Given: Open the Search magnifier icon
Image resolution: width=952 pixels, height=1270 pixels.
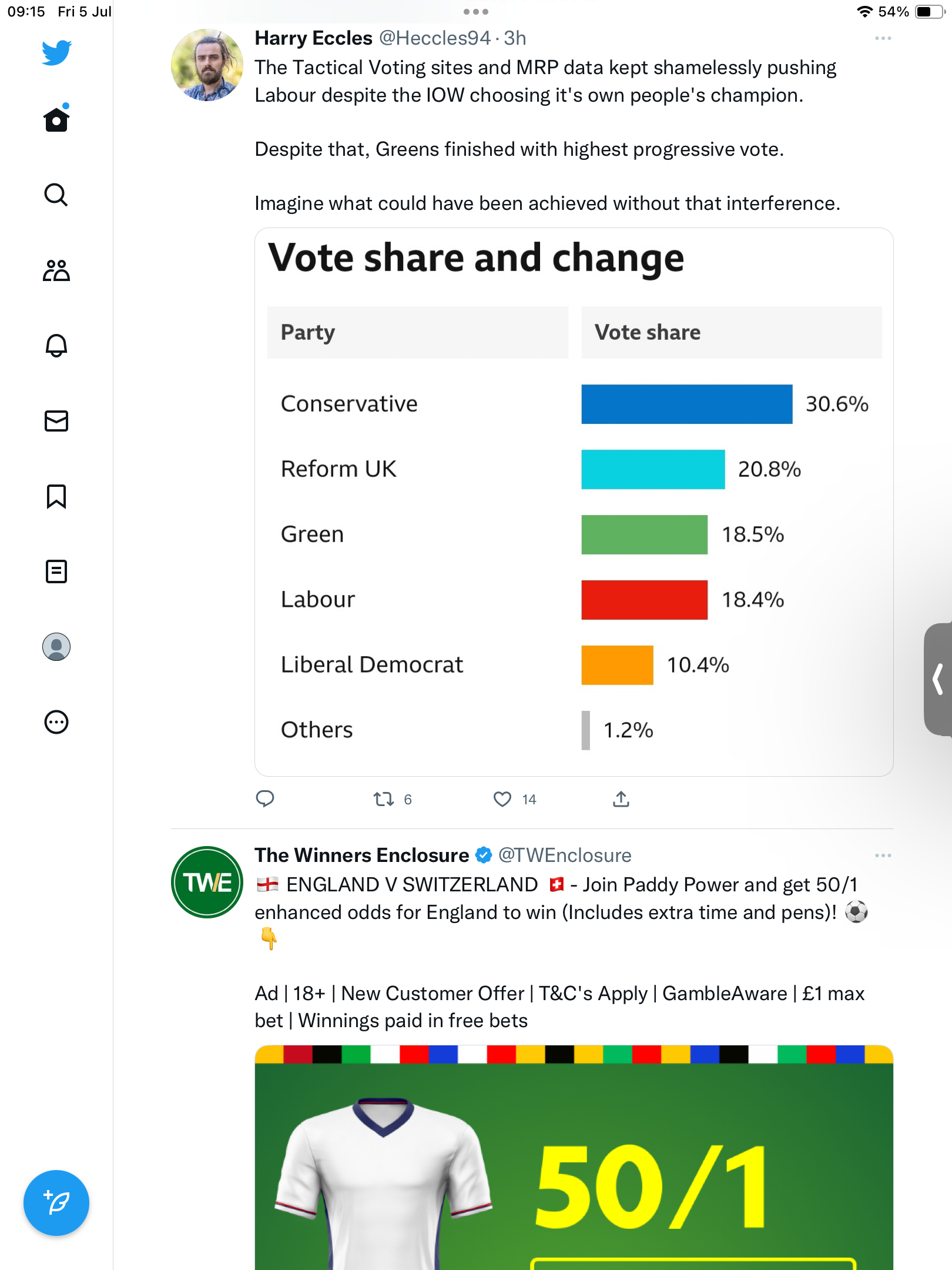Looking at the screenshot, I should coord(56,195).
